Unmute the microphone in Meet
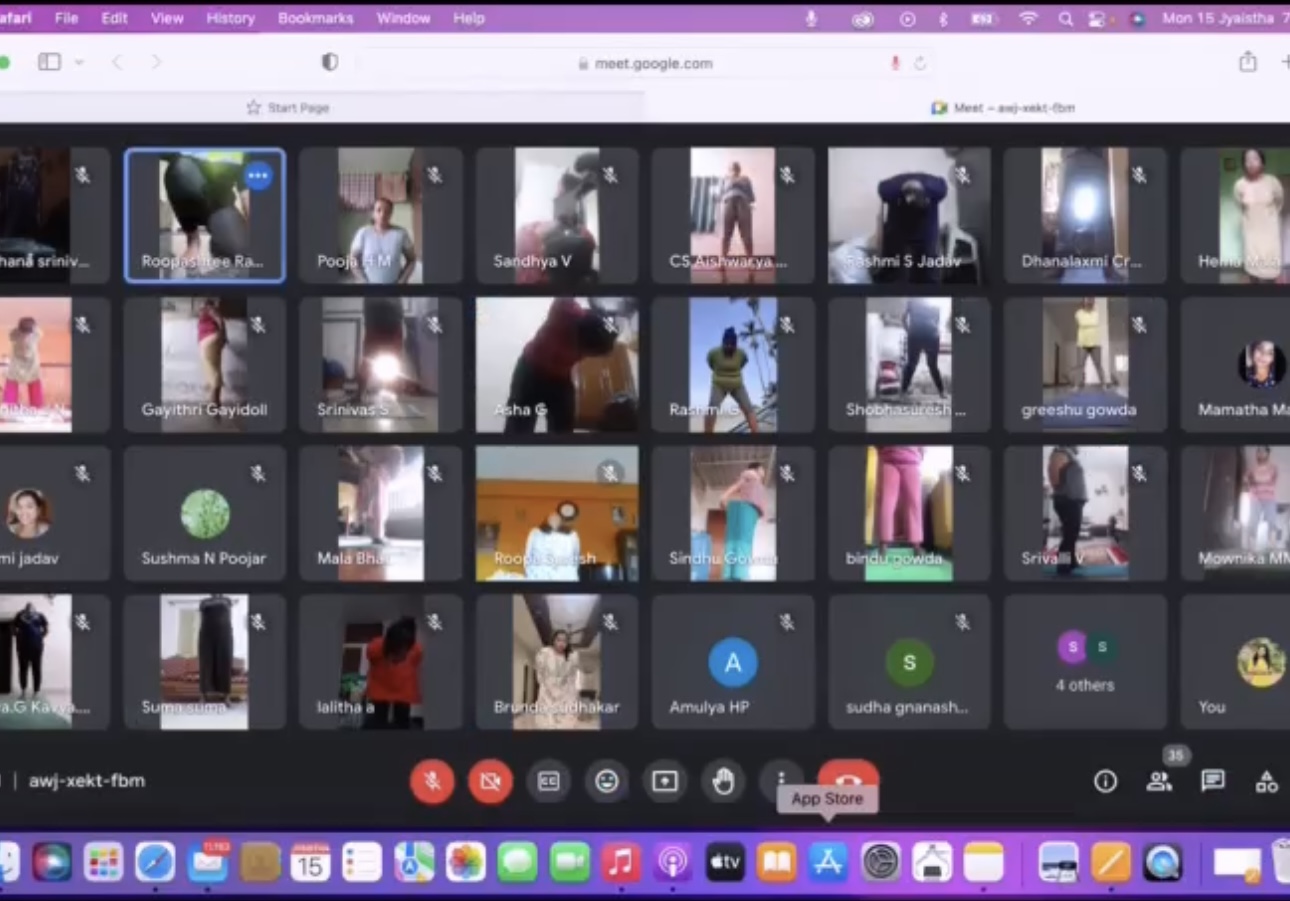This screenshot has height=901, width=1290. [432, 781]
